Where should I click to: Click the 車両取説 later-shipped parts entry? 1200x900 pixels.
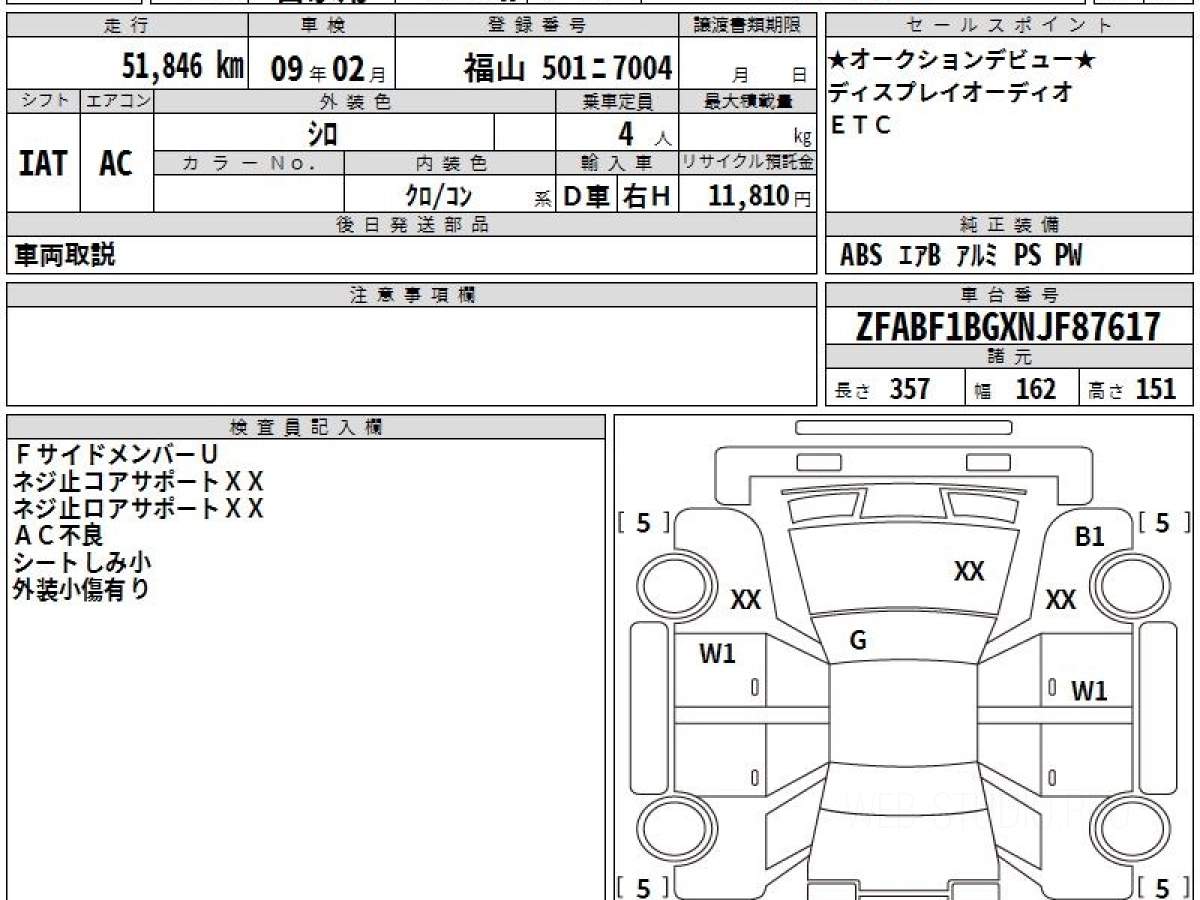(x=64, y=256)
